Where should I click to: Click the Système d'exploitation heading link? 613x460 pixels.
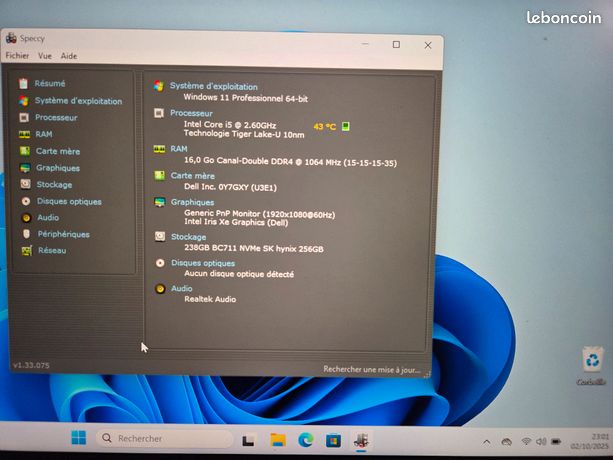(213, 87)
